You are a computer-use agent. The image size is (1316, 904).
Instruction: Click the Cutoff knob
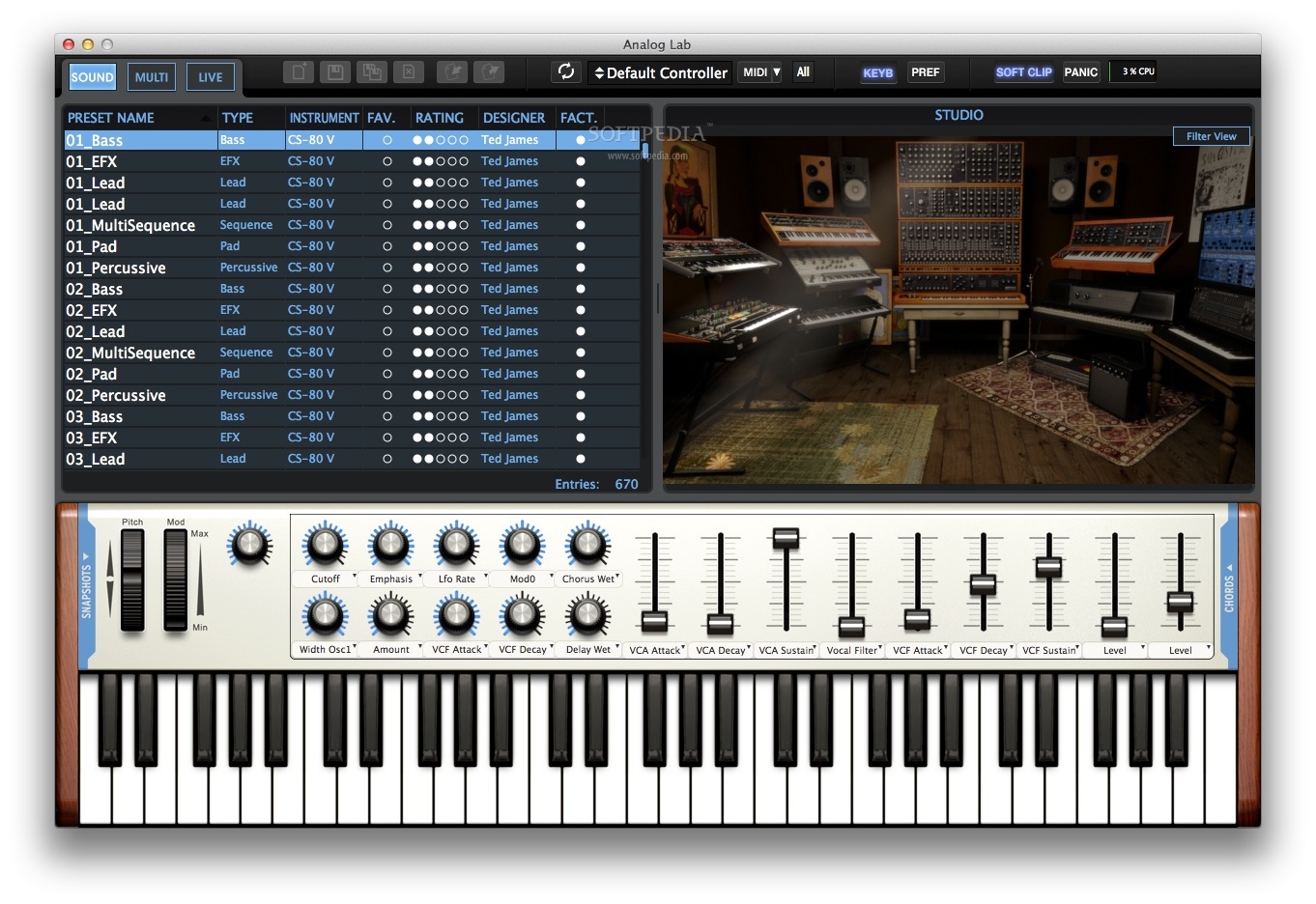[x=325, y=546]
